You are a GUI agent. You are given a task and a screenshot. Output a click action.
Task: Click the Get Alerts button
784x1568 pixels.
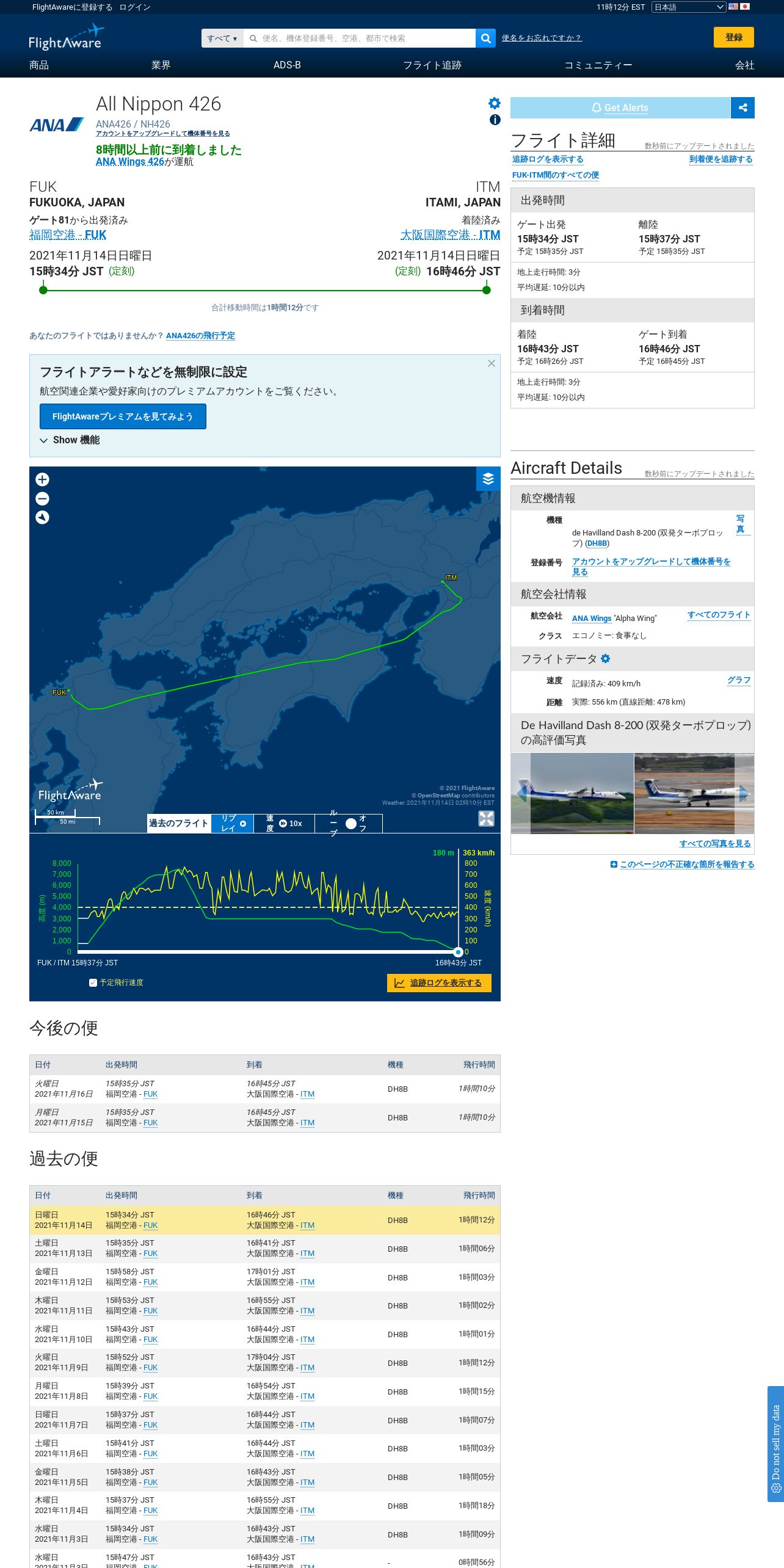point(620,108)
